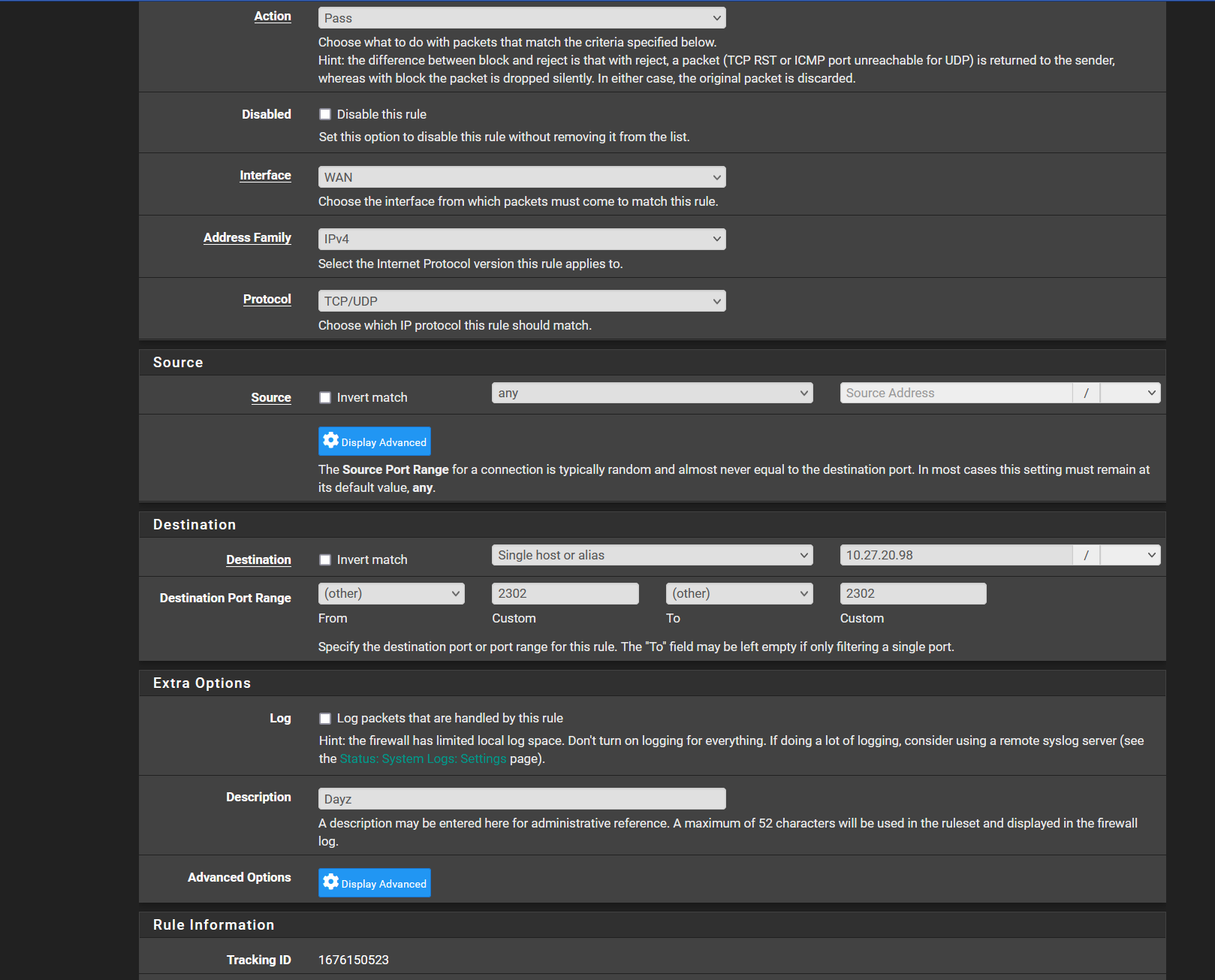Click the Address Family label link
Screen dimensions: 1215x980
[247, 237]
